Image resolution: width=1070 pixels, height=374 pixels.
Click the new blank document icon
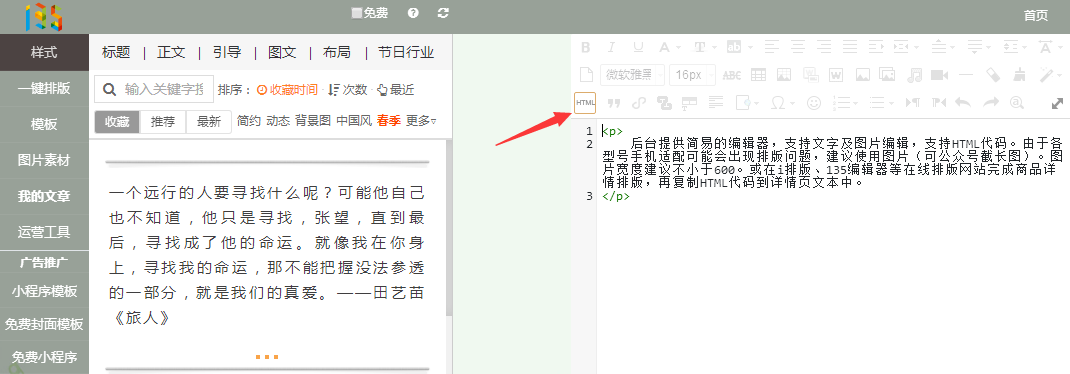point(585,74)
